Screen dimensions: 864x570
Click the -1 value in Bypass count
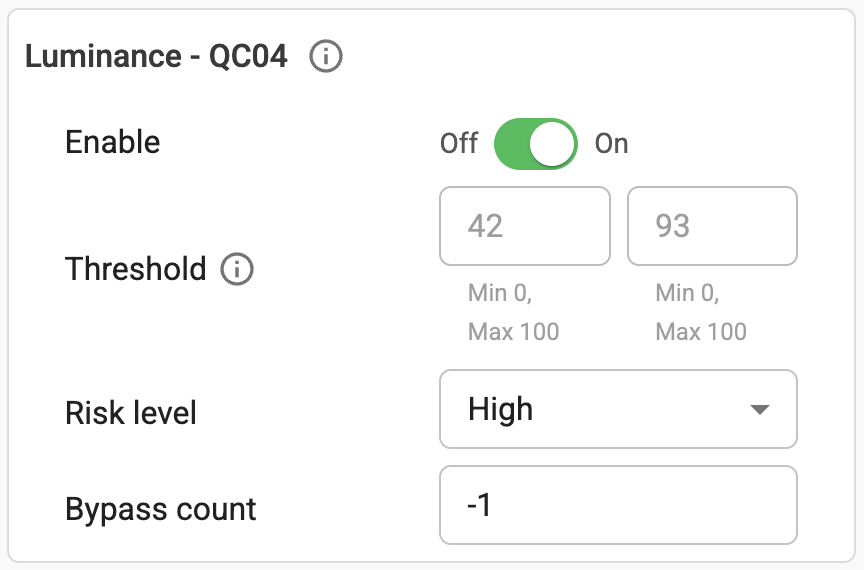[479, 506]
